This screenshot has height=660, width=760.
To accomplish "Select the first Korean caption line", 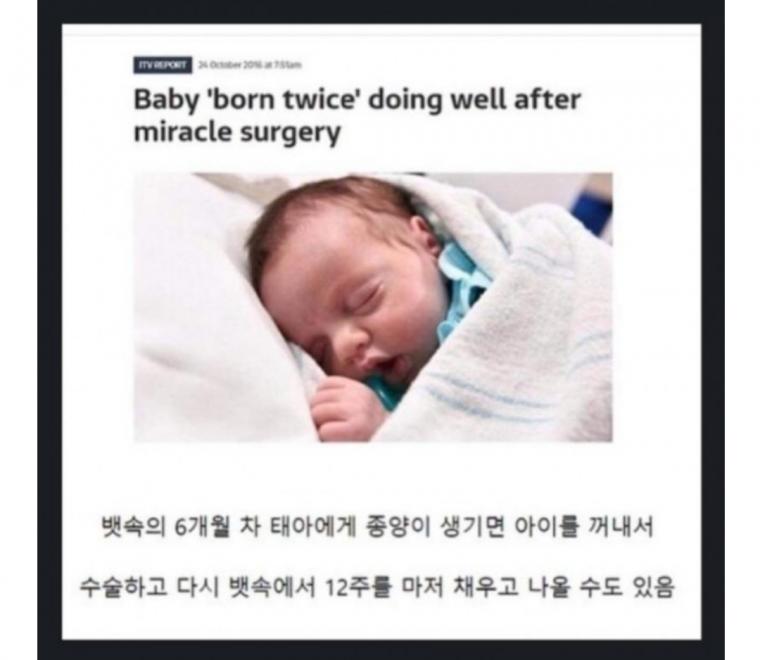I will (x=377, y=526).
